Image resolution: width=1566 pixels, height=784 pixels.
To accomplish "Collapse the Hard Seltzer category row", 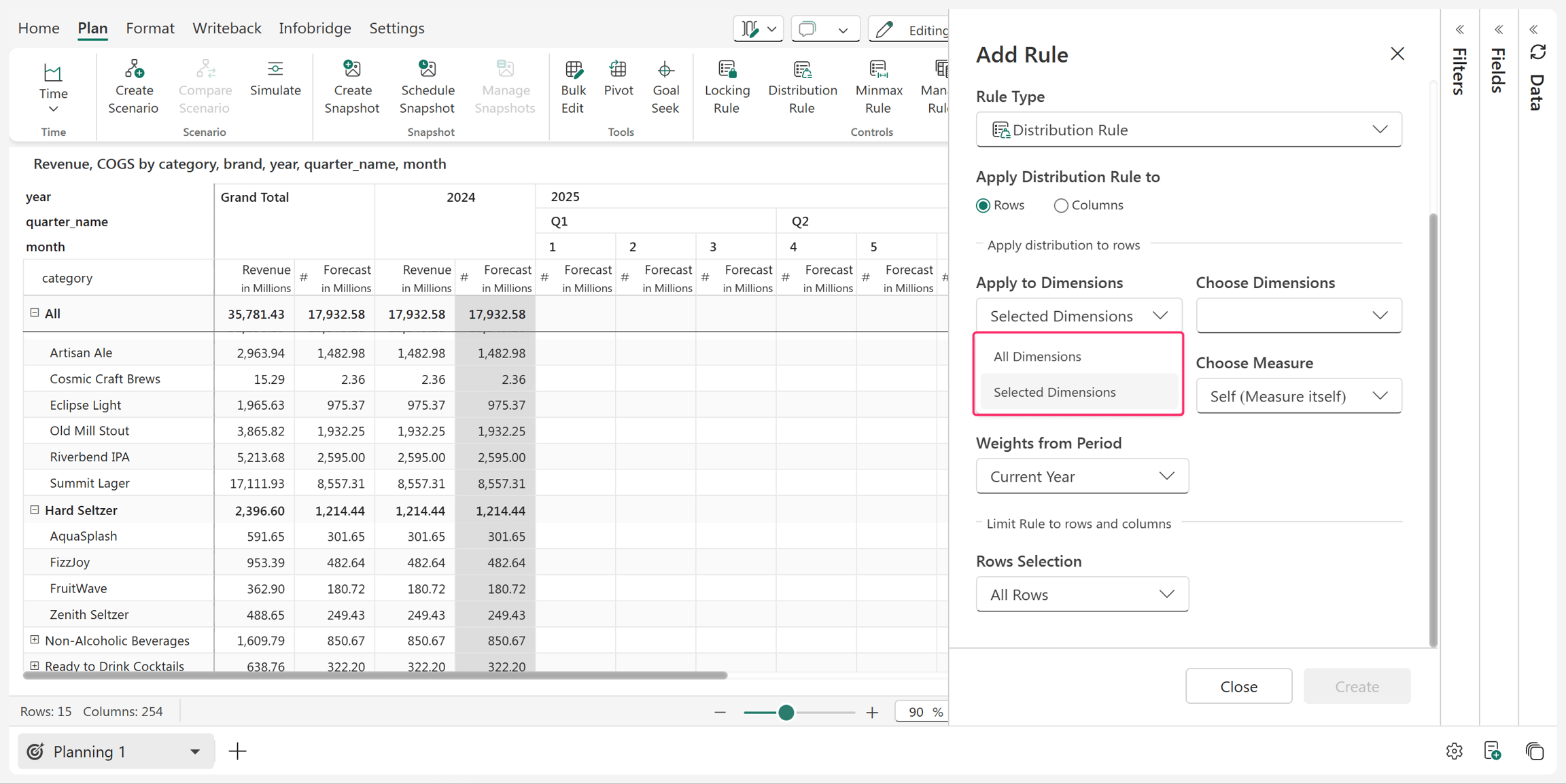I will (35, 510).
